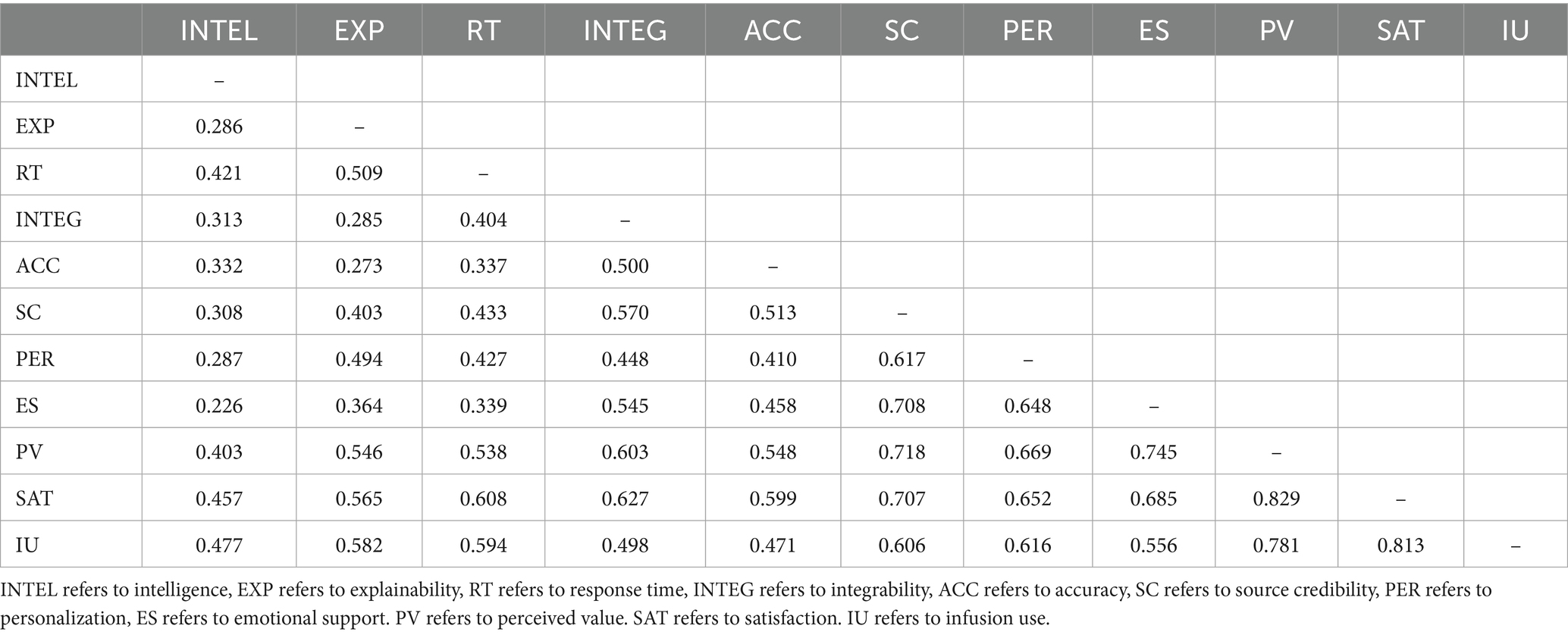Click the ACC row label
The image size is (1568, 635).
(38, 265)
